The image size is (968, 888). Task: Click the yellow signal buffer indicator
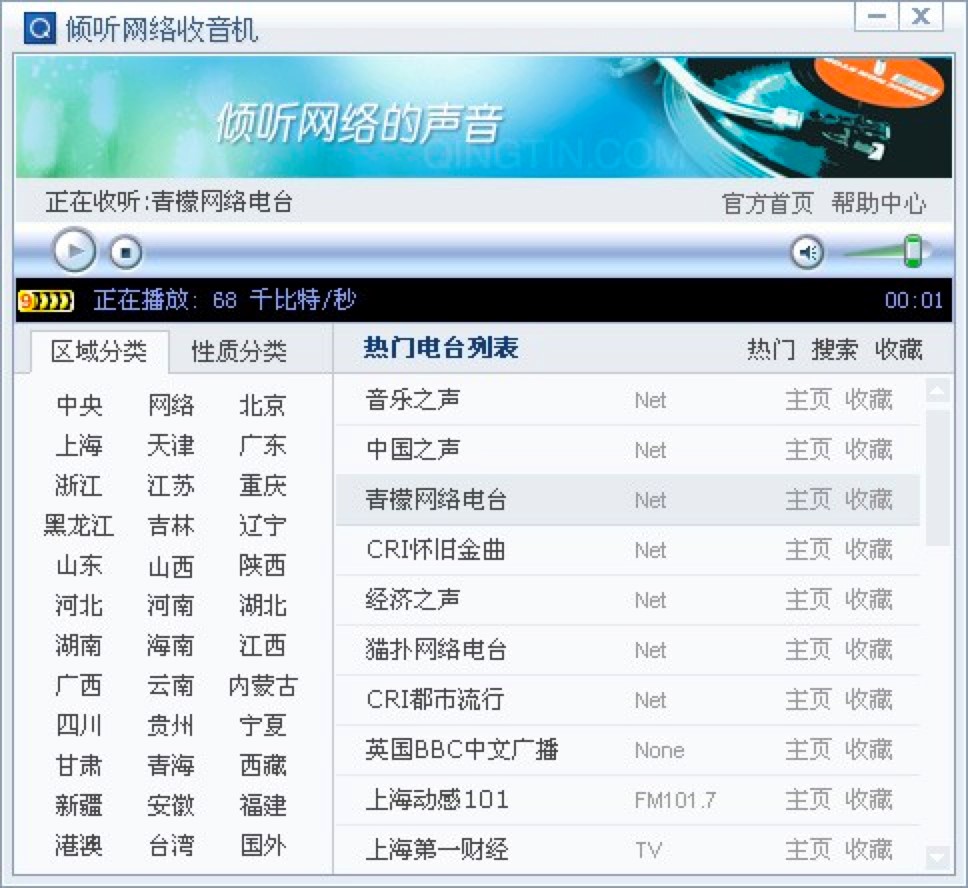pyautogui.click(x=46, y=301)
